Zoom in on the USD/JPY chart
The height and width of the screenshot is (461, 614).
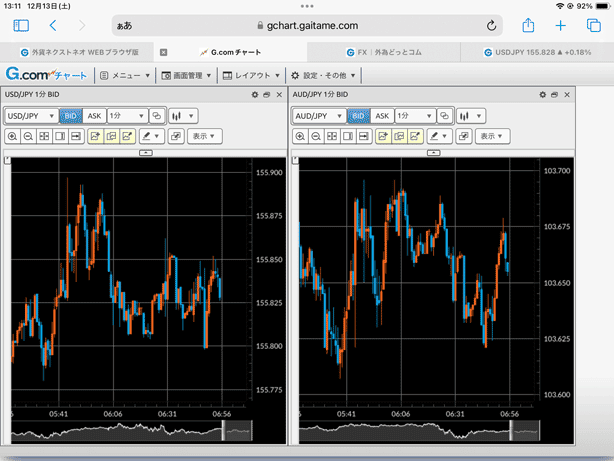point(12,135)
